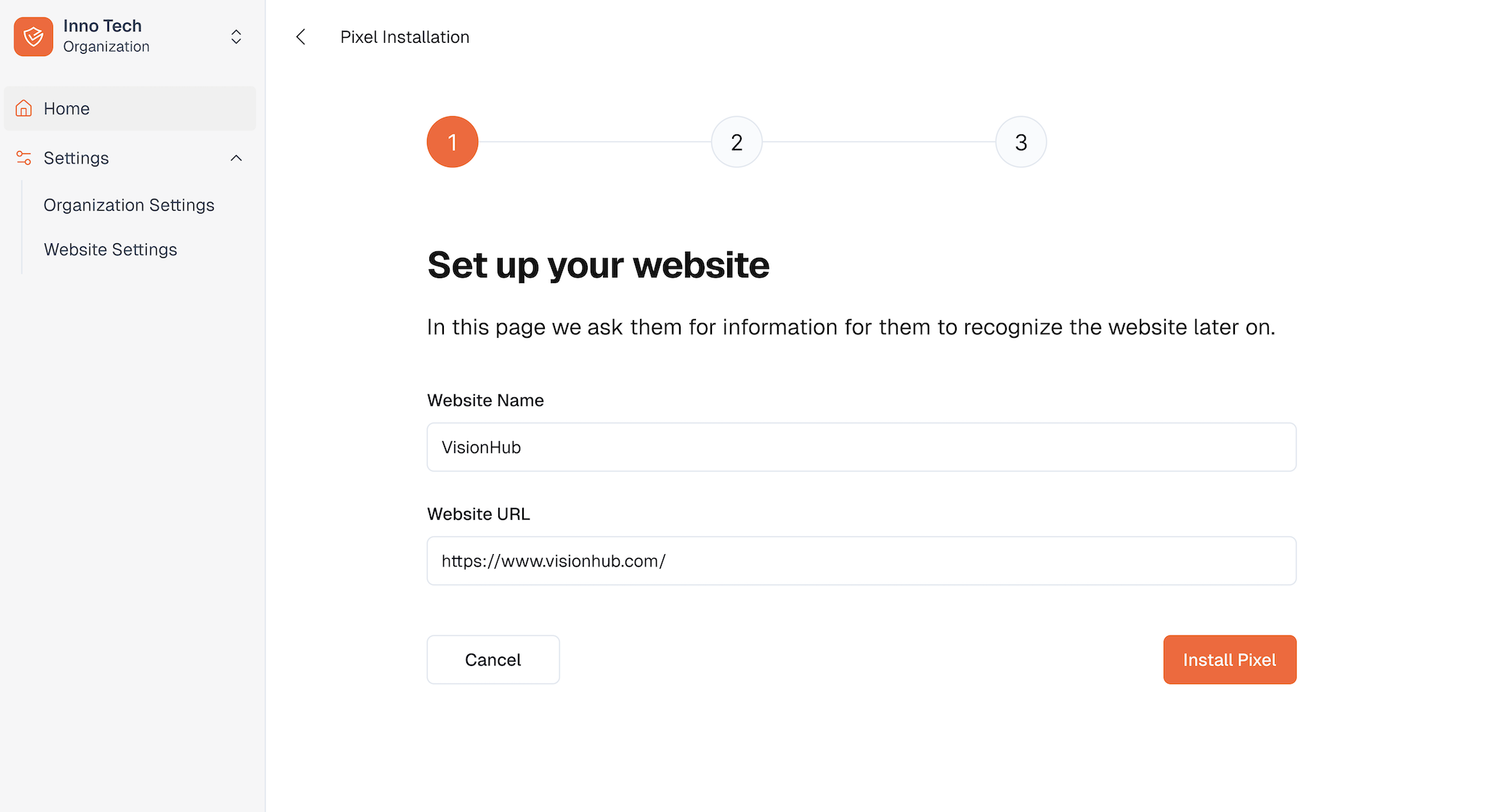Click the Inno Tech shield logo
The width and height of the screenshot is (1492, 812).
tap(33, 36)
